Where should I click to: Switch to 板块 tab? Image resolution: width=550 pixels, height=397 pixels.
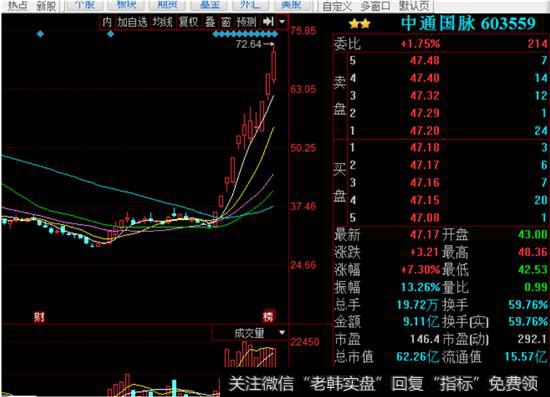point(126,5)
